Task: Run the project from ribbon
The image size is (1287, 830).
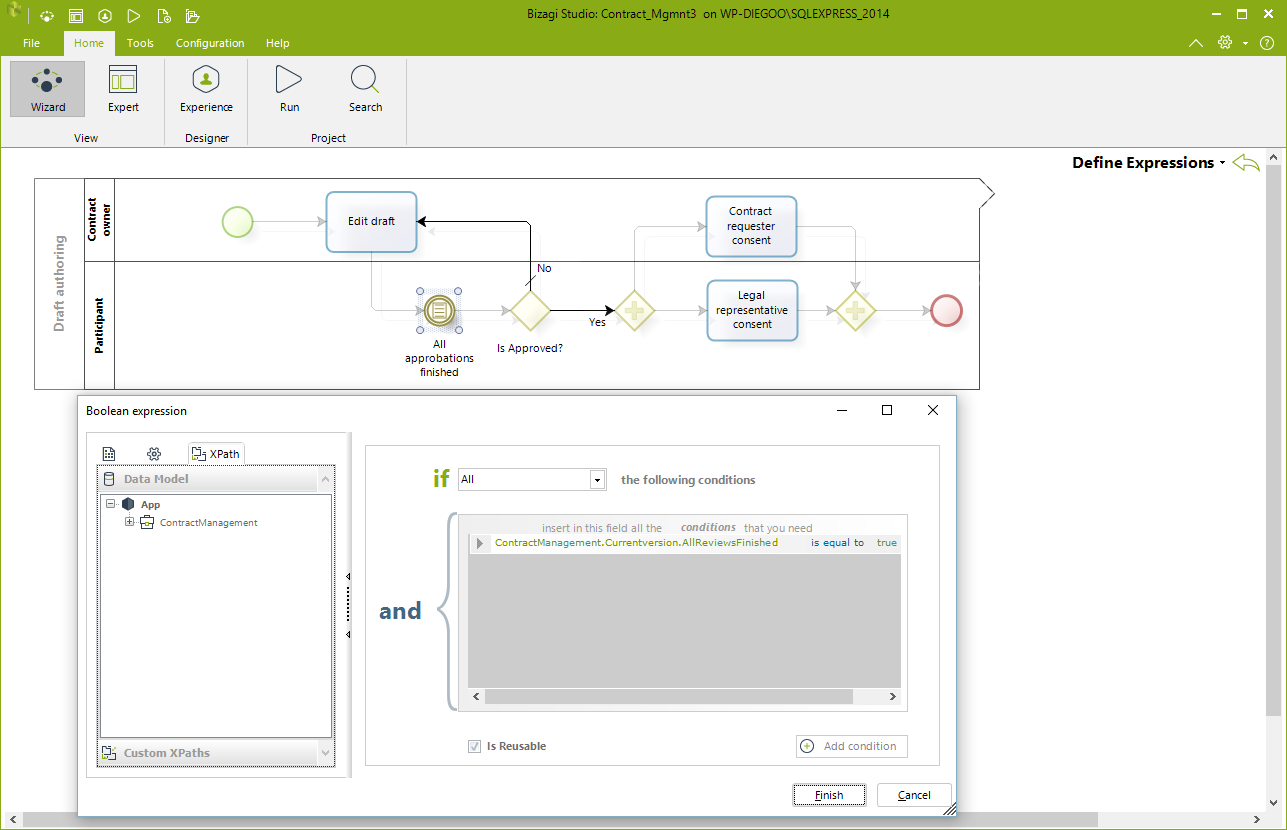Action: coord(289,89)
